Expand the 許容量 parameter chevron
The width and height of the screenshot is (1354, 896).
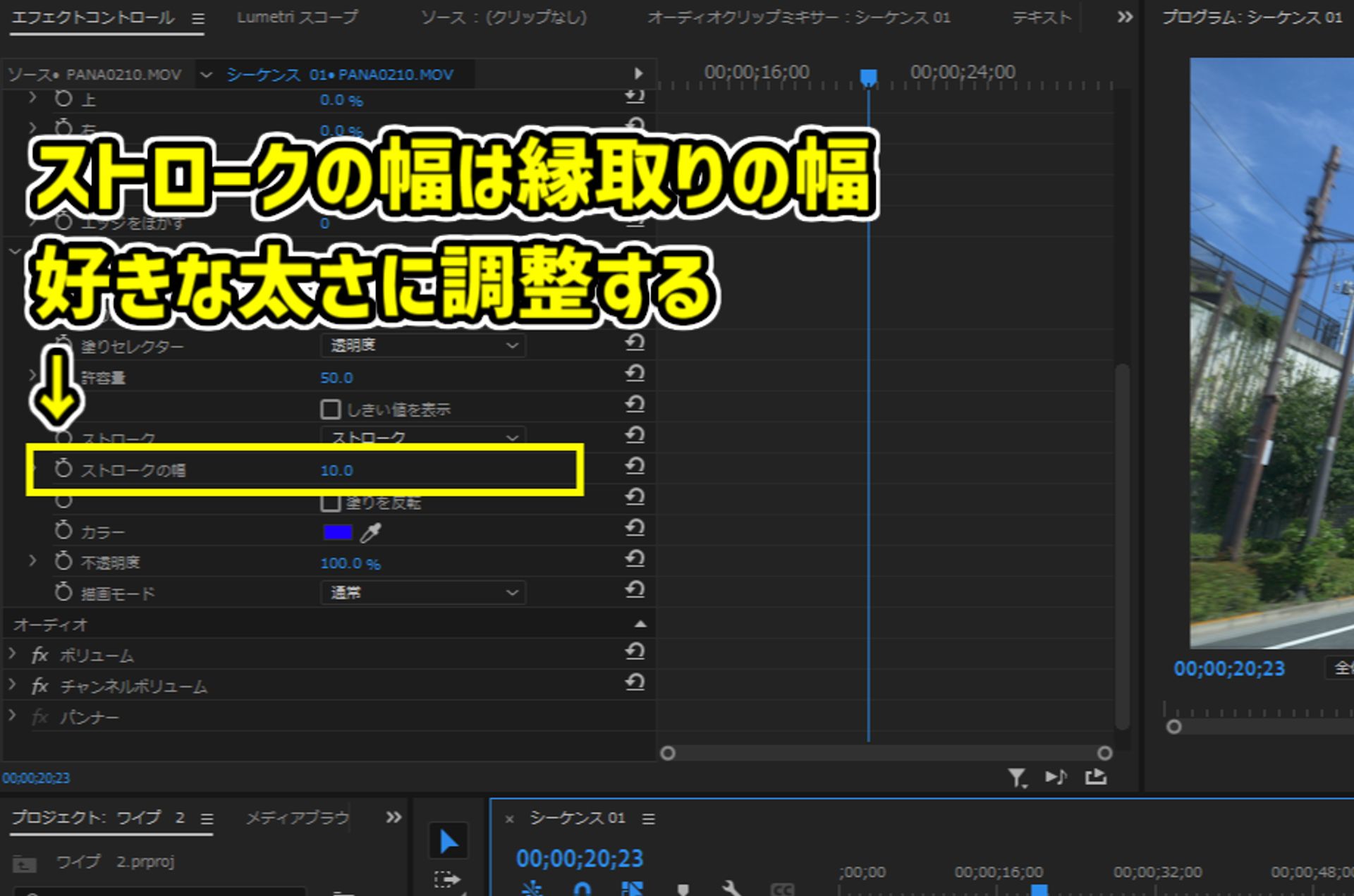32,376
